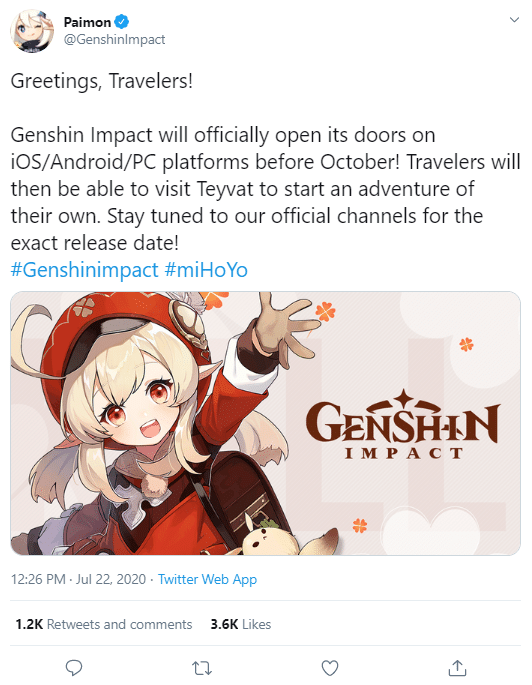This screenshot has height=685, width=532.
Task: View the 3.6K Likes list
Action: [x=241, y=624]
